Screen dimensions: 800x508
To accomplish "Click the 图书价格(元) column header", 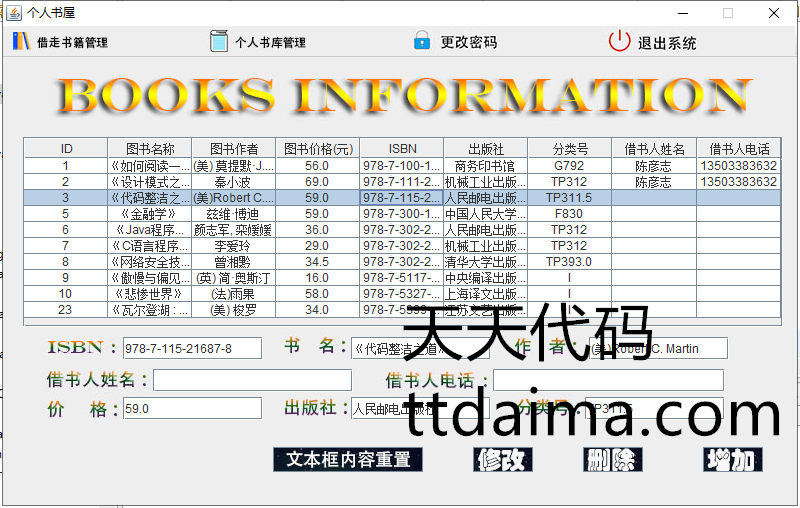I will (x=318, y=149).
